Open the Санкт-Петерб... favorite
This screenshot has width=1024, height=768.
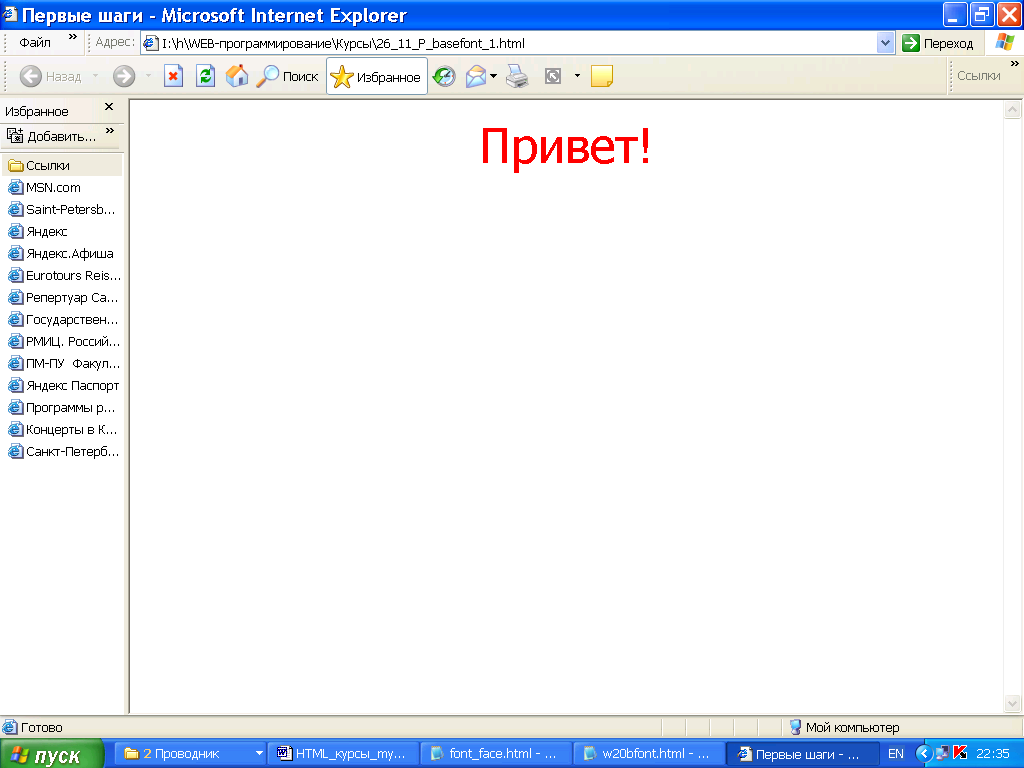click(x=63, y=452)
